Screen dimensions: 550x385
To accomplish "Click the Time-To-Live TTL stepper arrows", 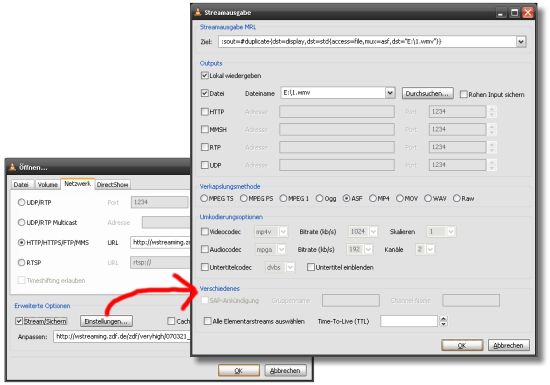I will 443,321.
